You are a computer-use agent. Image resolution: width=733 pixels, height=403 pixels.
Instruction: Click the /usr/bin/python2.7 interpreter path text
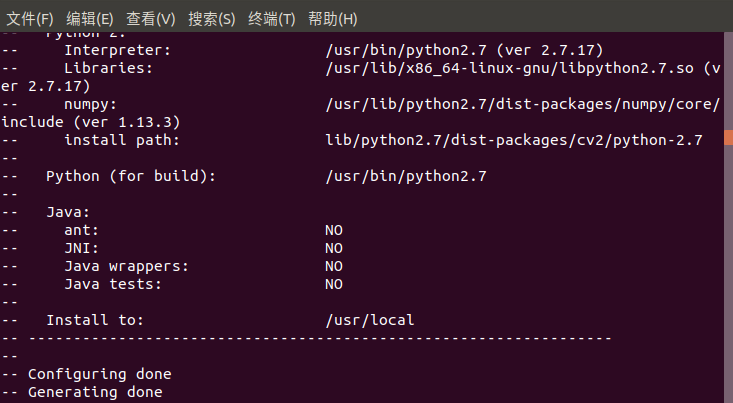tap(406, 50)
